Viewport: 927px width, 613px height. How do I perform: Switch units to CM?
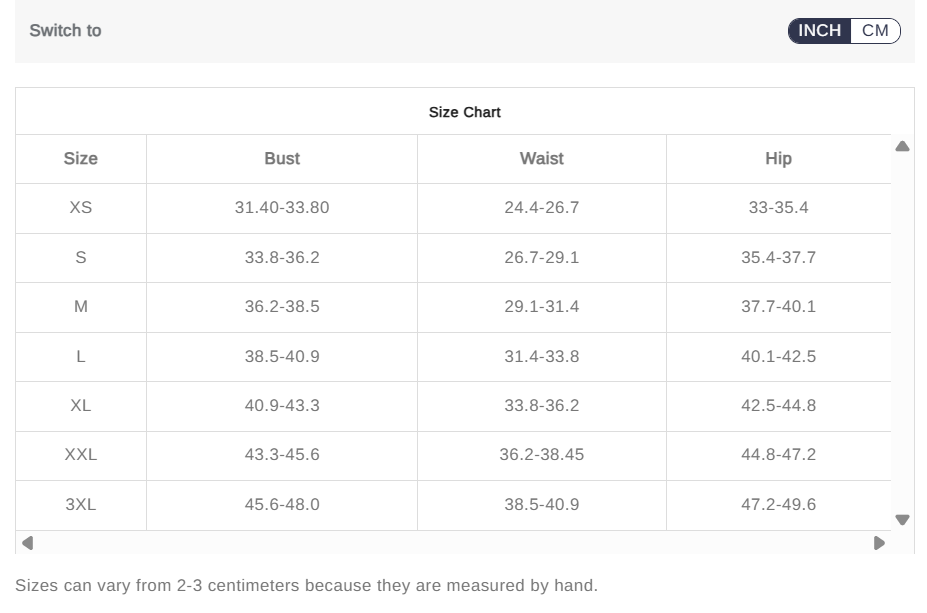(x=875, y=31)
